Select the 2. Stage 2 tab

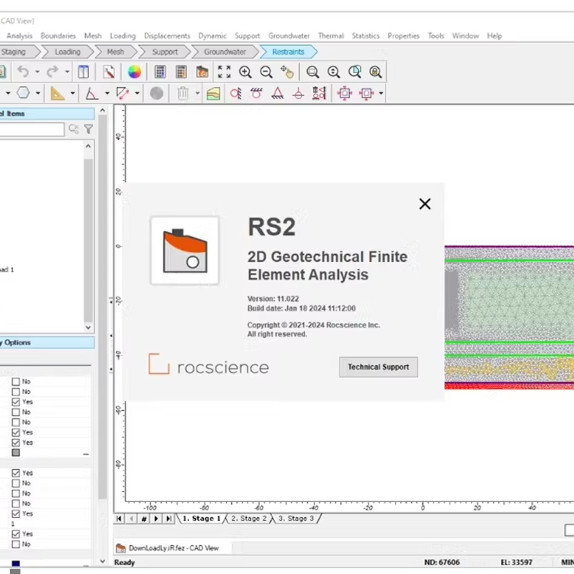pos(249,518)
